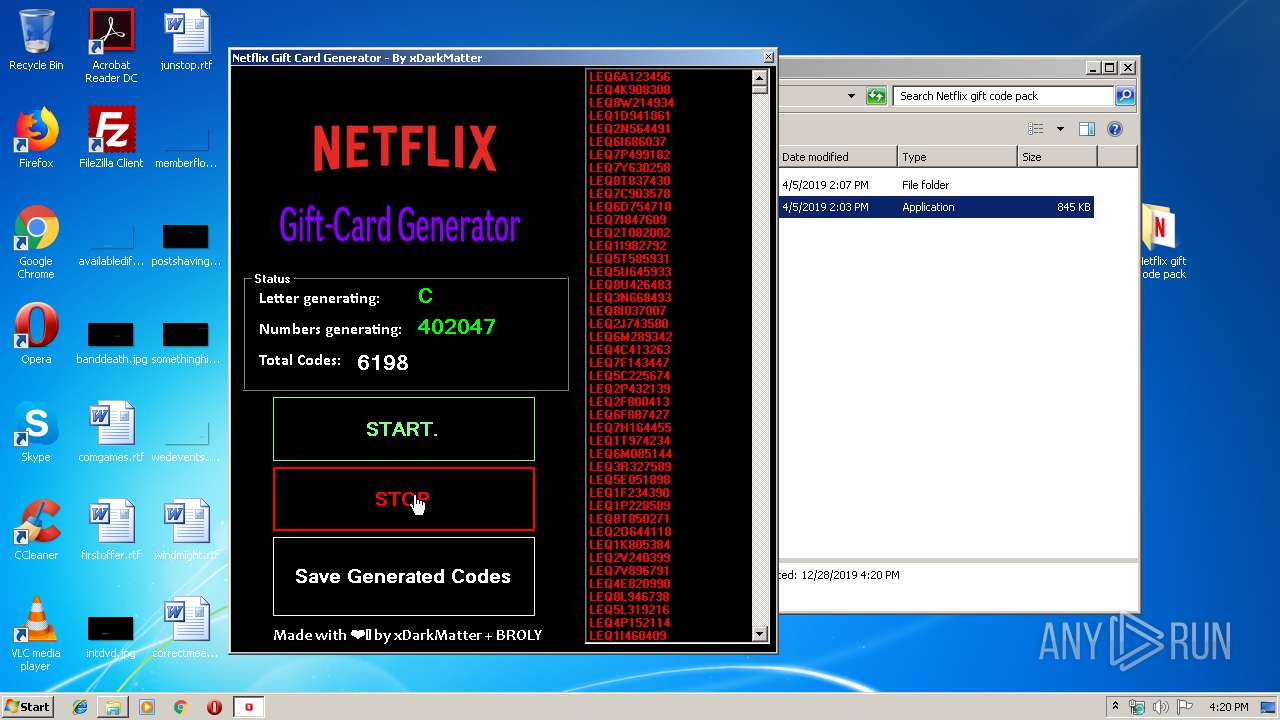Viewport: 1280px width, 720px height.
Task: Click the green refresh button in Explorer
Action: [876, 96]
